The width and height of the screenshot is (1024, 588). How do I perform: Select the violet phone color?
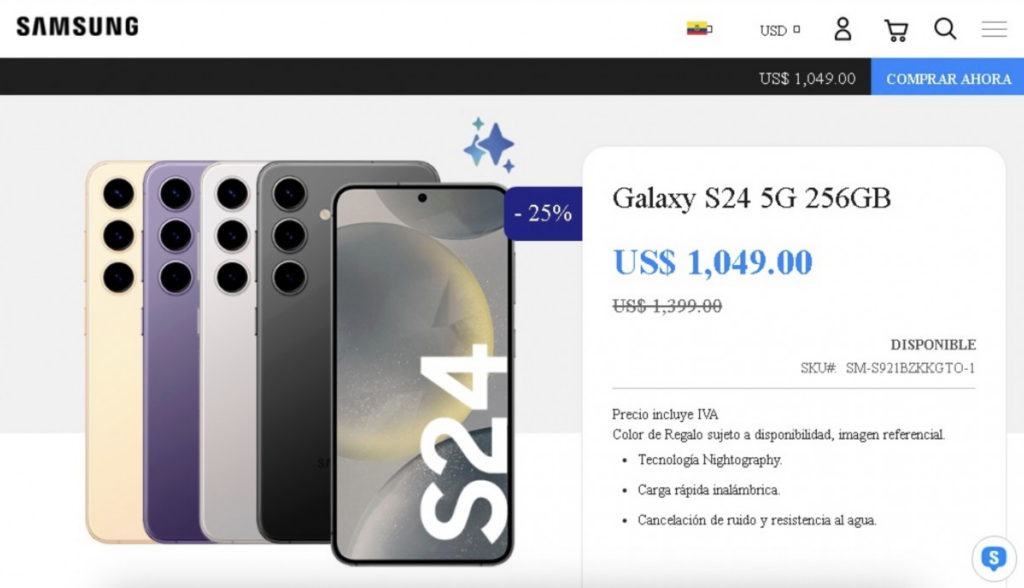172,353
